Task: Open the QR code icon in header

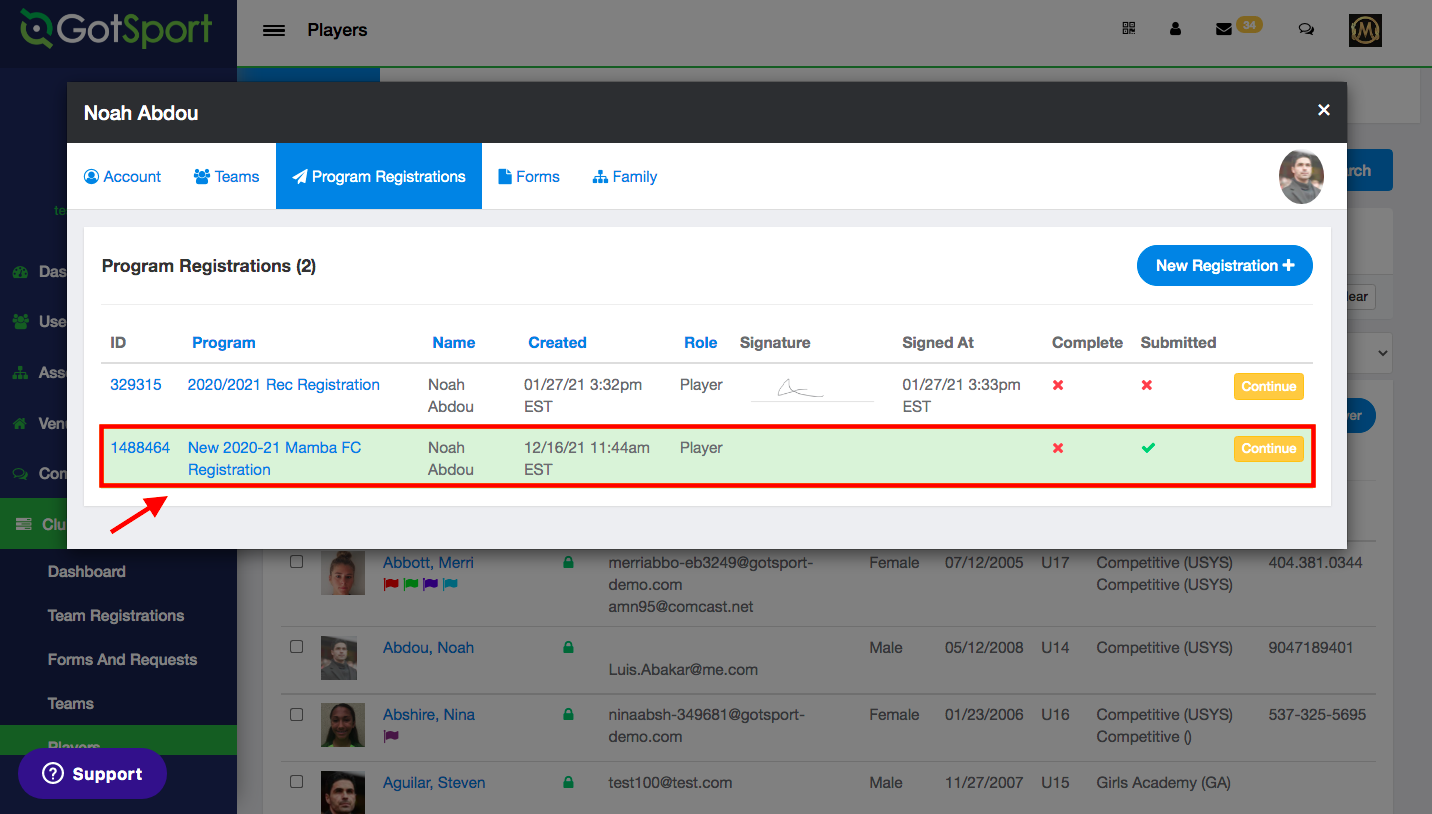Action: click(x=1129, y=29)
